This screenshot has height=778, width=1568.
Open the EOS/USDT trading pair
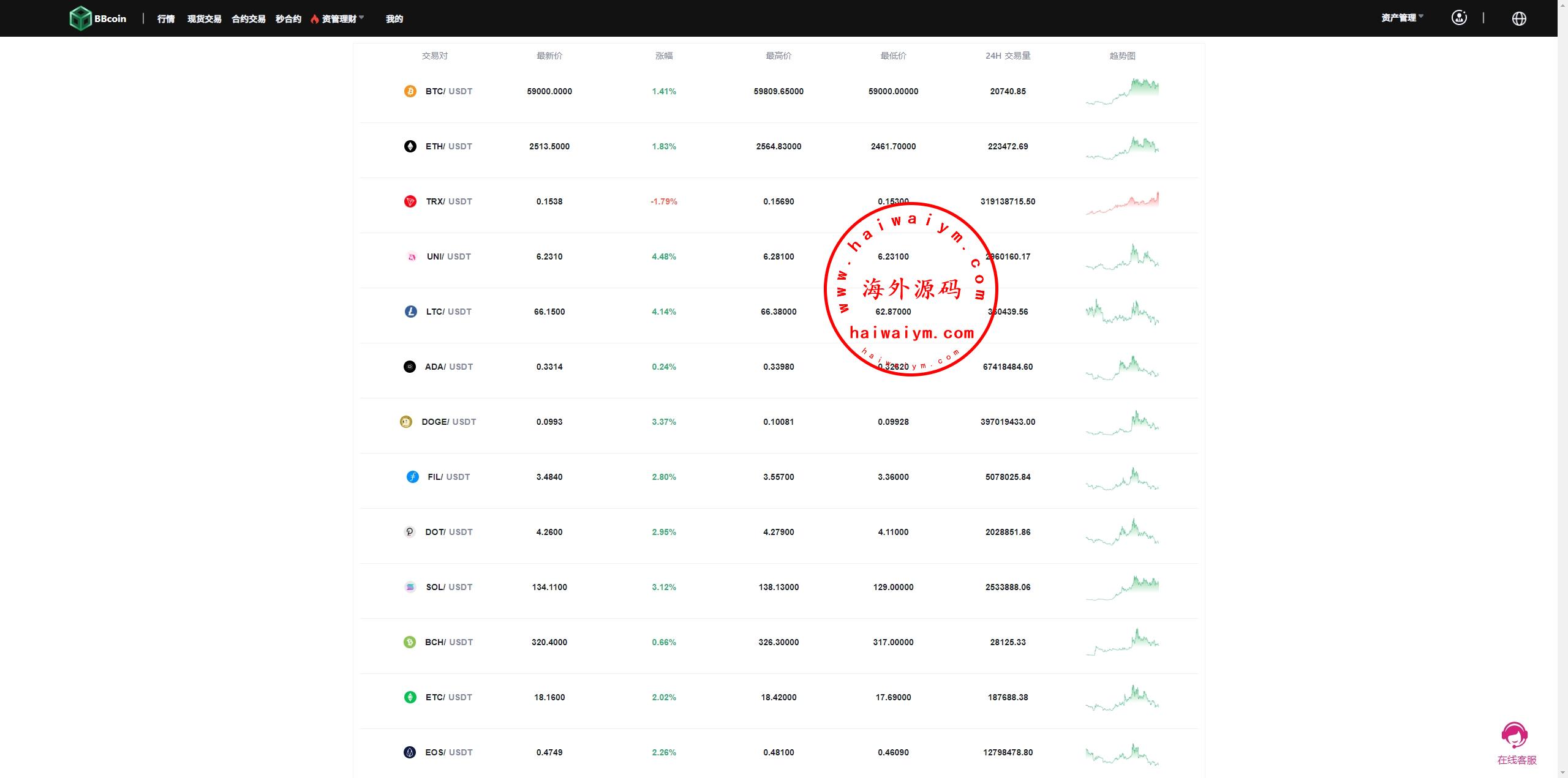(449, 752)
